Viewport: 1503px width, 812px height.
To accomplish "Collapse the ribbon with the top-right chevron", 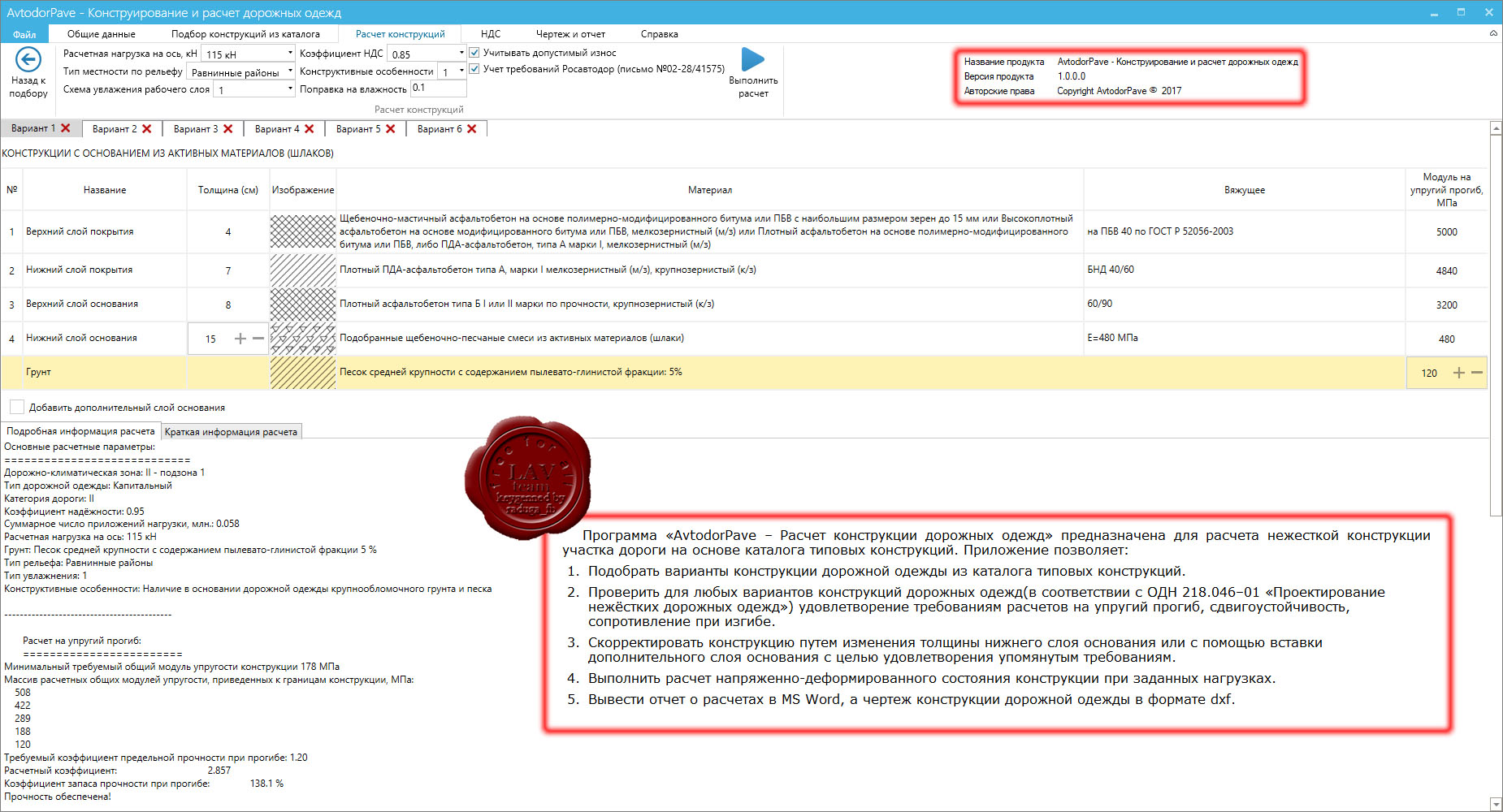I will coord(1493,33).
